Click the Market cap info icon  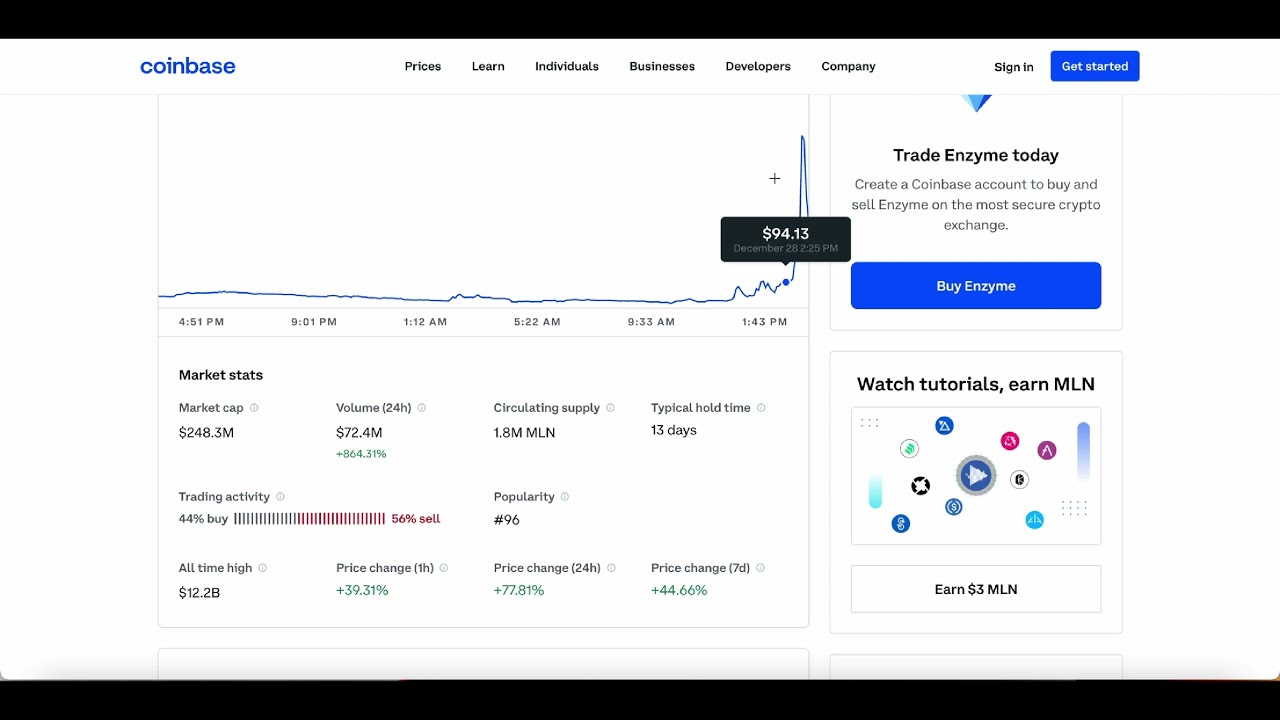[x=254, y=408]
